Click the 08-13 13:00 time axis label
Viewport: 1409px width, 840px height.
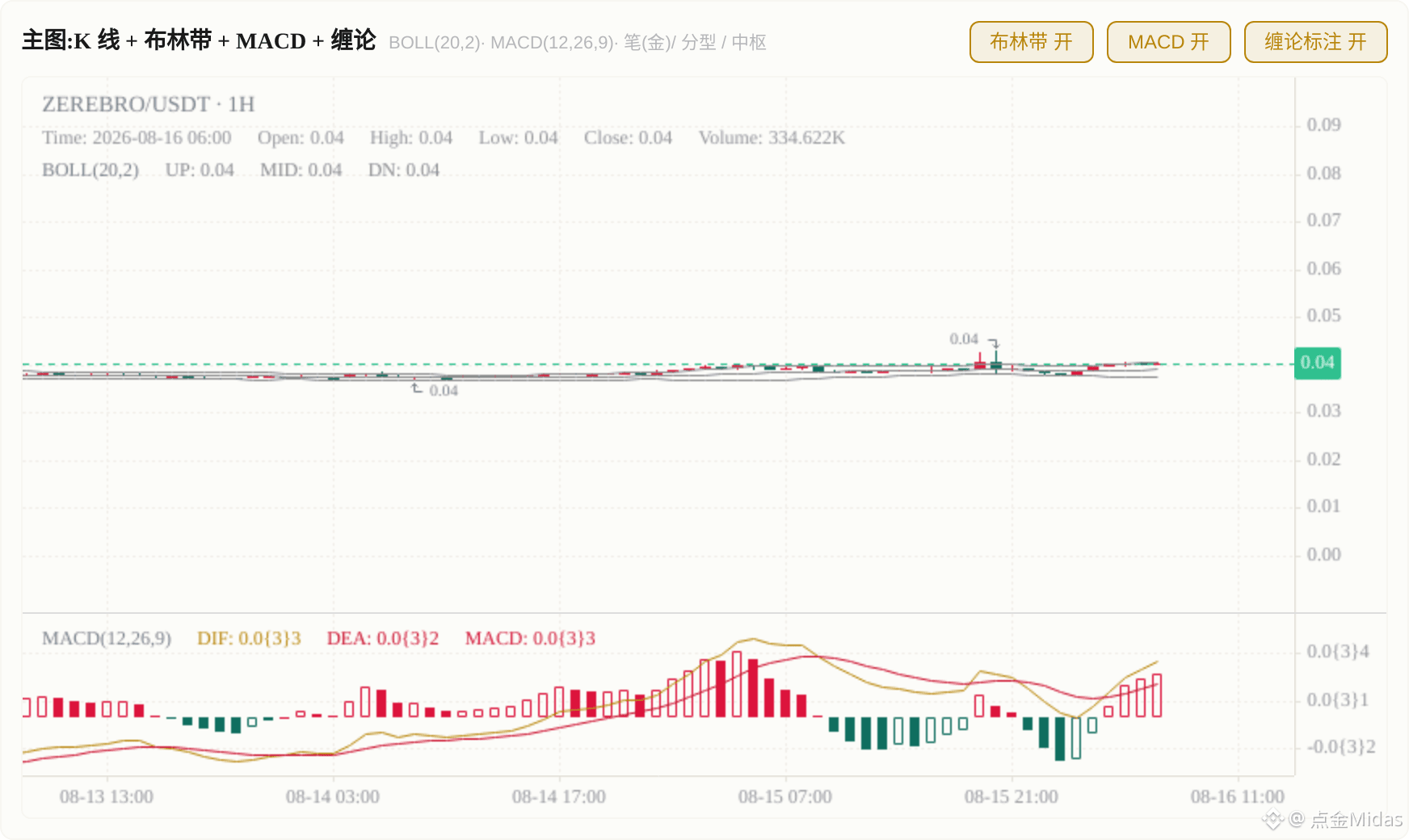pyautogui.click(x=107, y=797)
